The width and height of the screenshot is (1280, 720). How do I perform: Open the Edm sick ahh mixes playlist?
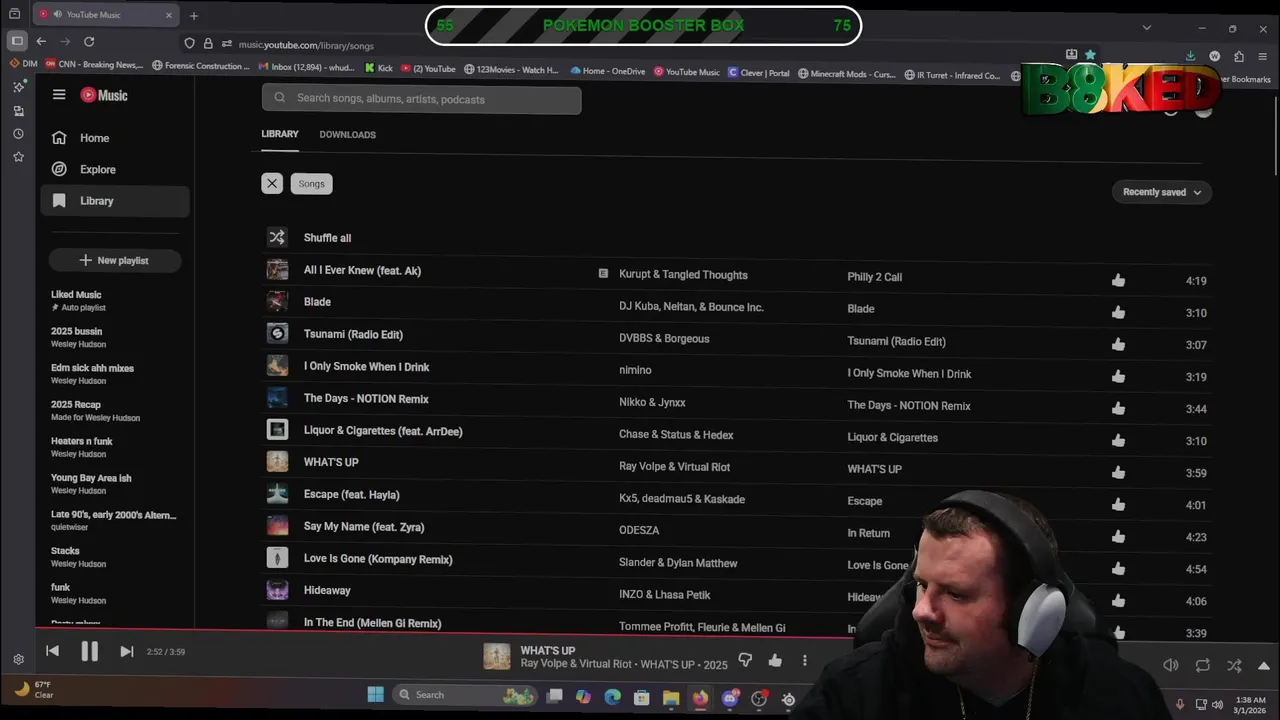[x=92, y=374]
